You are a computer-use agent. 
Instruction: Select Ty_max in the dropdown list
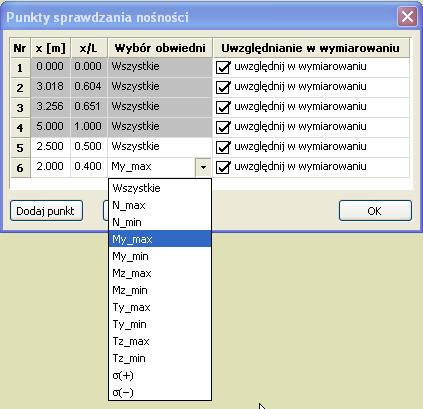(160, 307)
